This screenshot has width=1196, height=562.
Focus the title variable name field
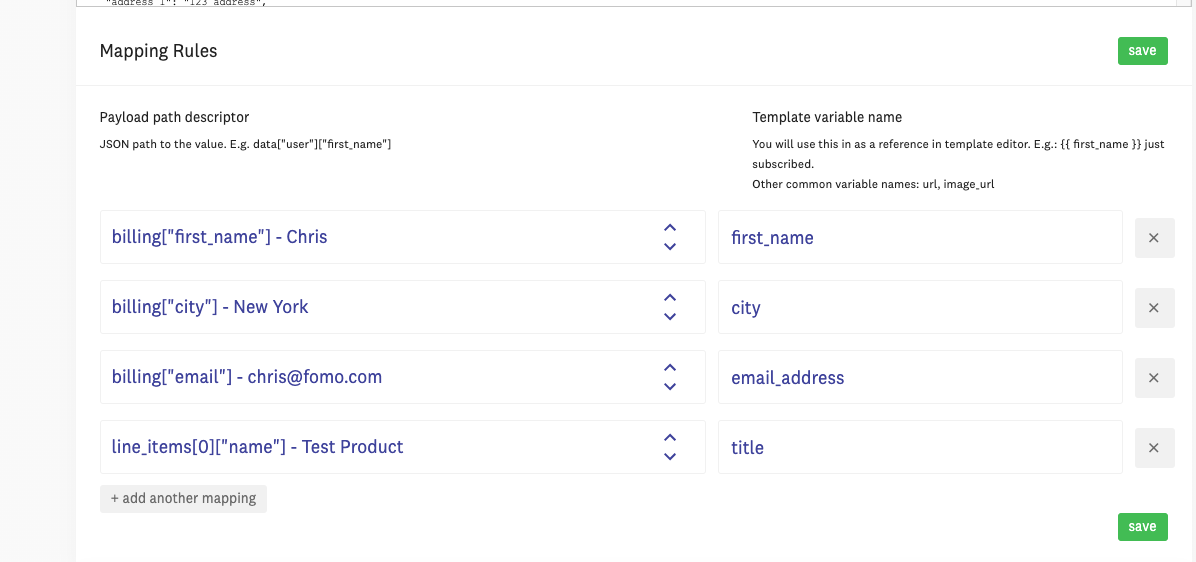pos(920,447)
